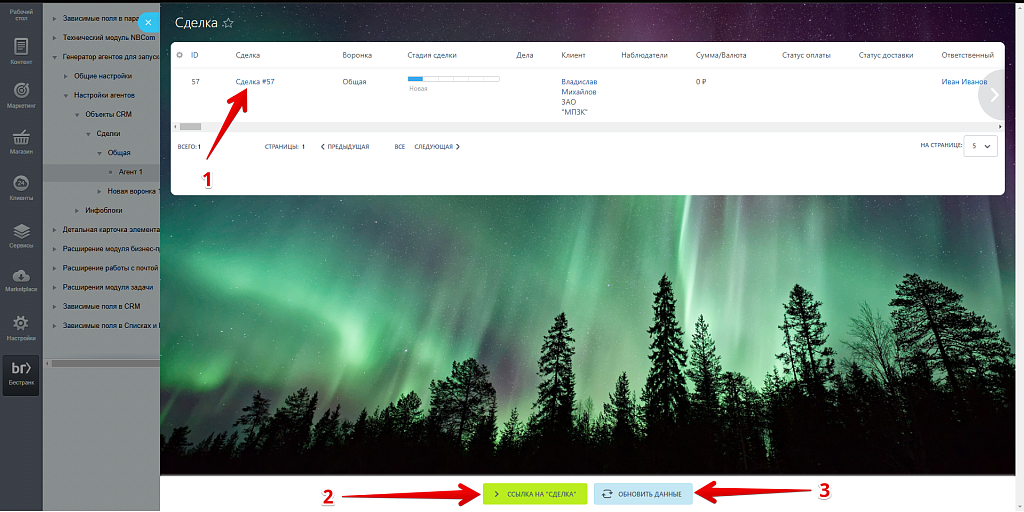This screenshot has height=512, width=1024.
Task: Sort by Клиент column header
Action: click(x=573, y=56)
